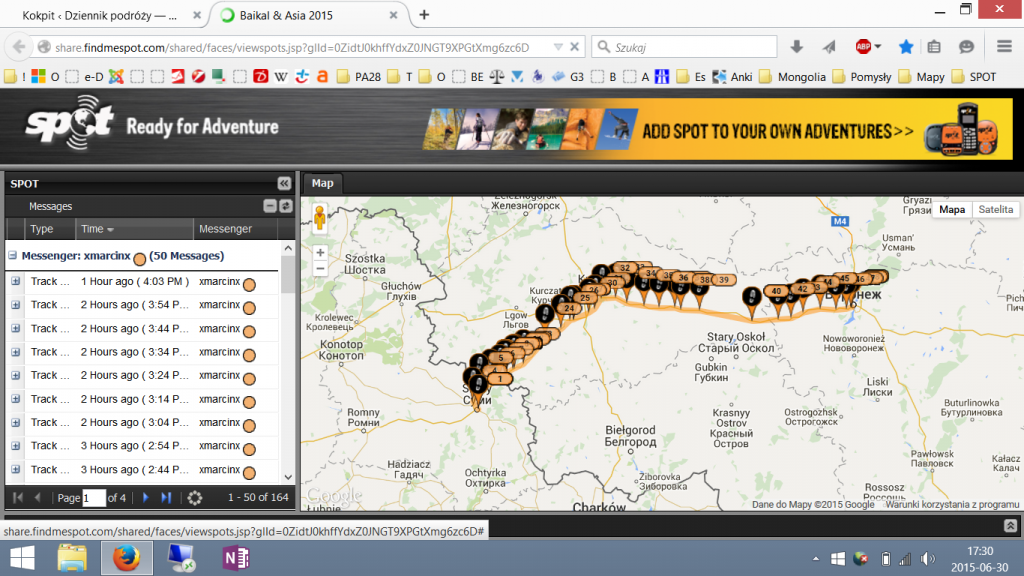
Task: Open URL bar history dropdown arrow
Action: point(558,47)
